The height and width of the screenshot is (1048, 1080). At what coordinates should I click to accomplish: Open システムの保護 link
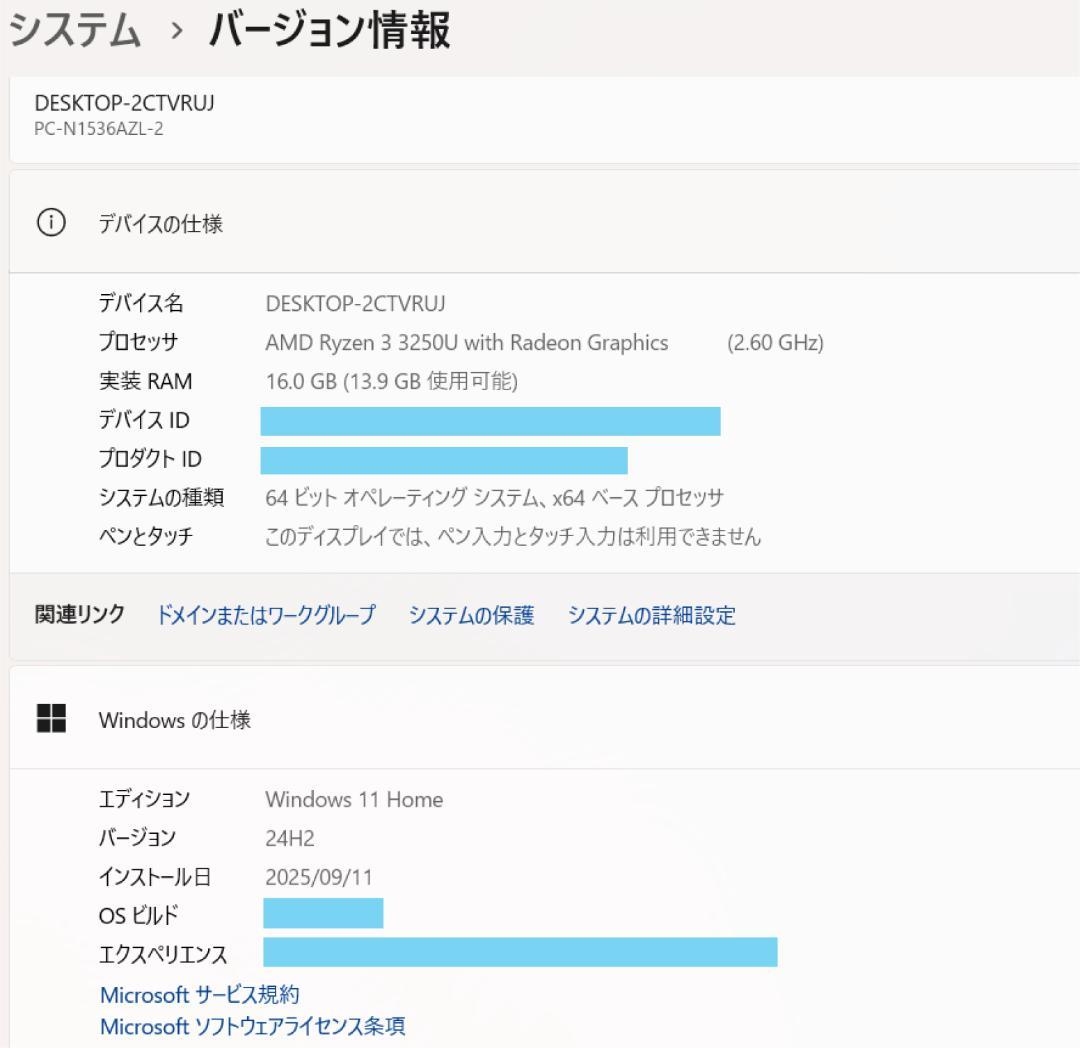471,614
